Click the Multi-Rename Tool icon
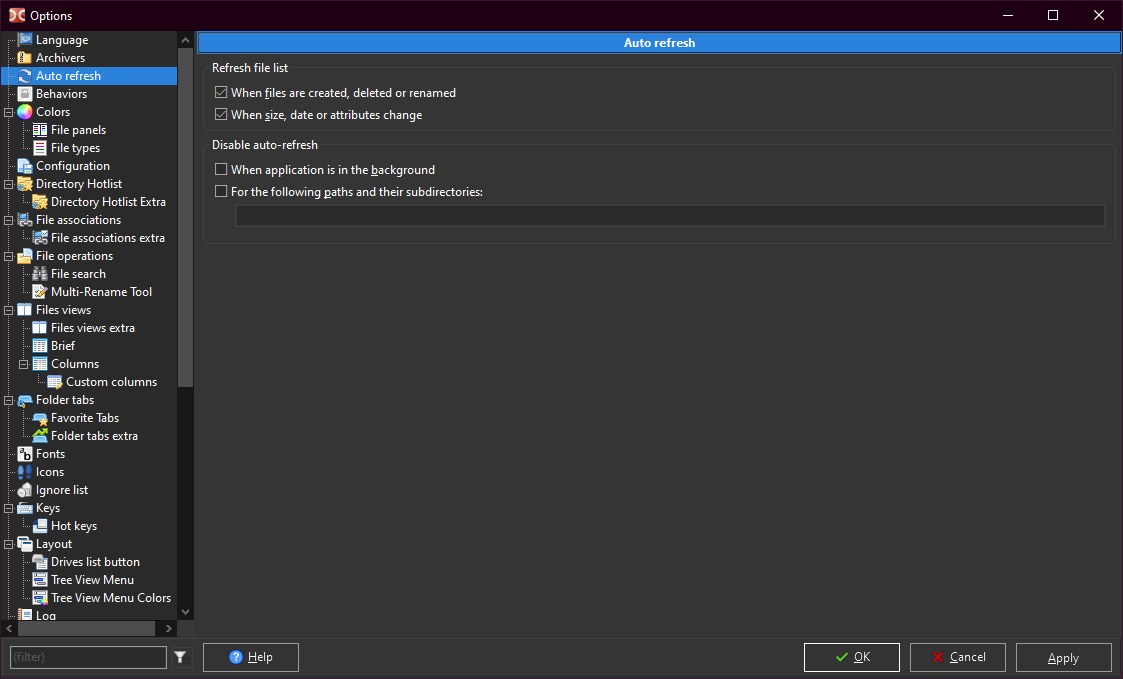Screen dimensions: 1123x679 [x=40, y=292]
